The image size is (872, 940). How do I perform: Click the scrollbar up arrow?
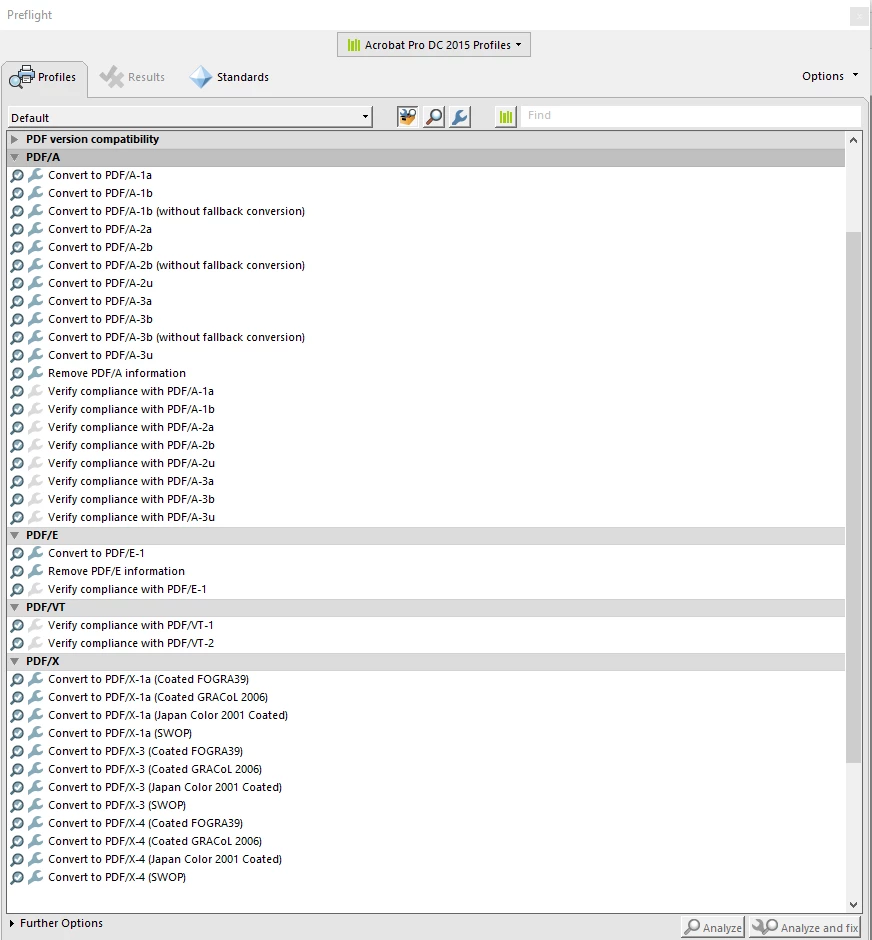coord(853,140)
